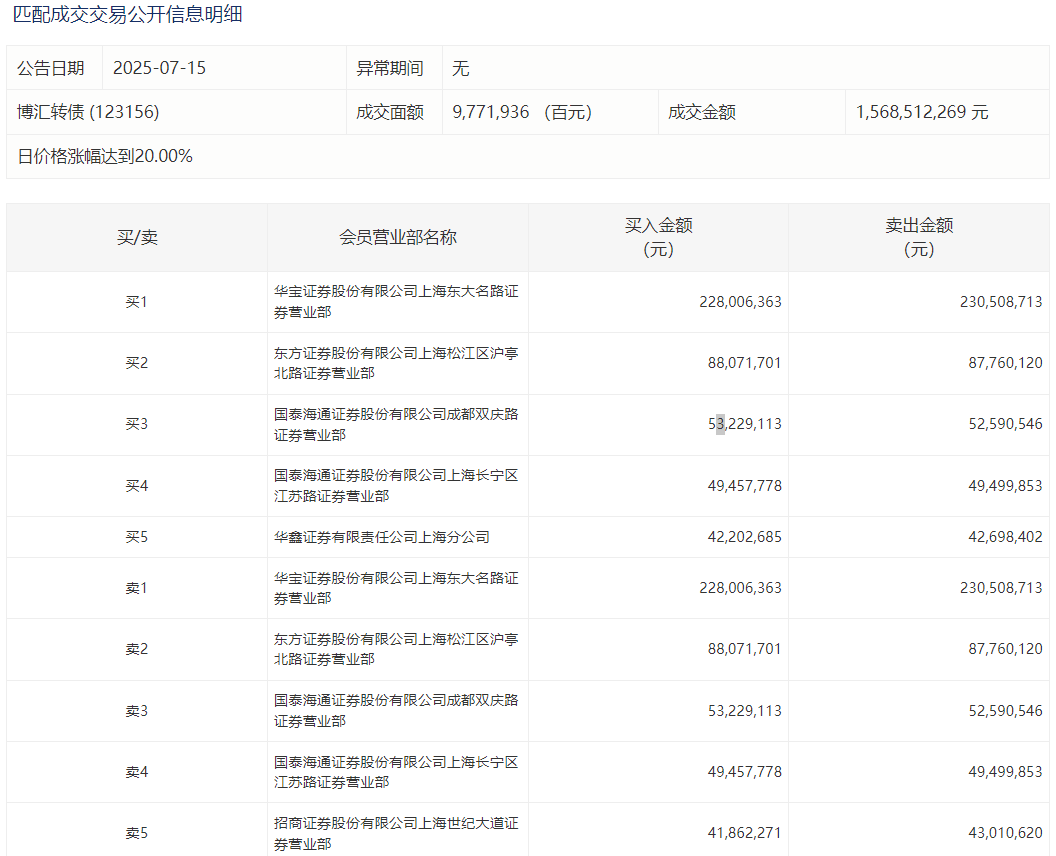The width and height of the screenshot is (1056, 856).
Task: Open 华宝证券 broker name in 买1 row
Action: [x=396, y=302]
